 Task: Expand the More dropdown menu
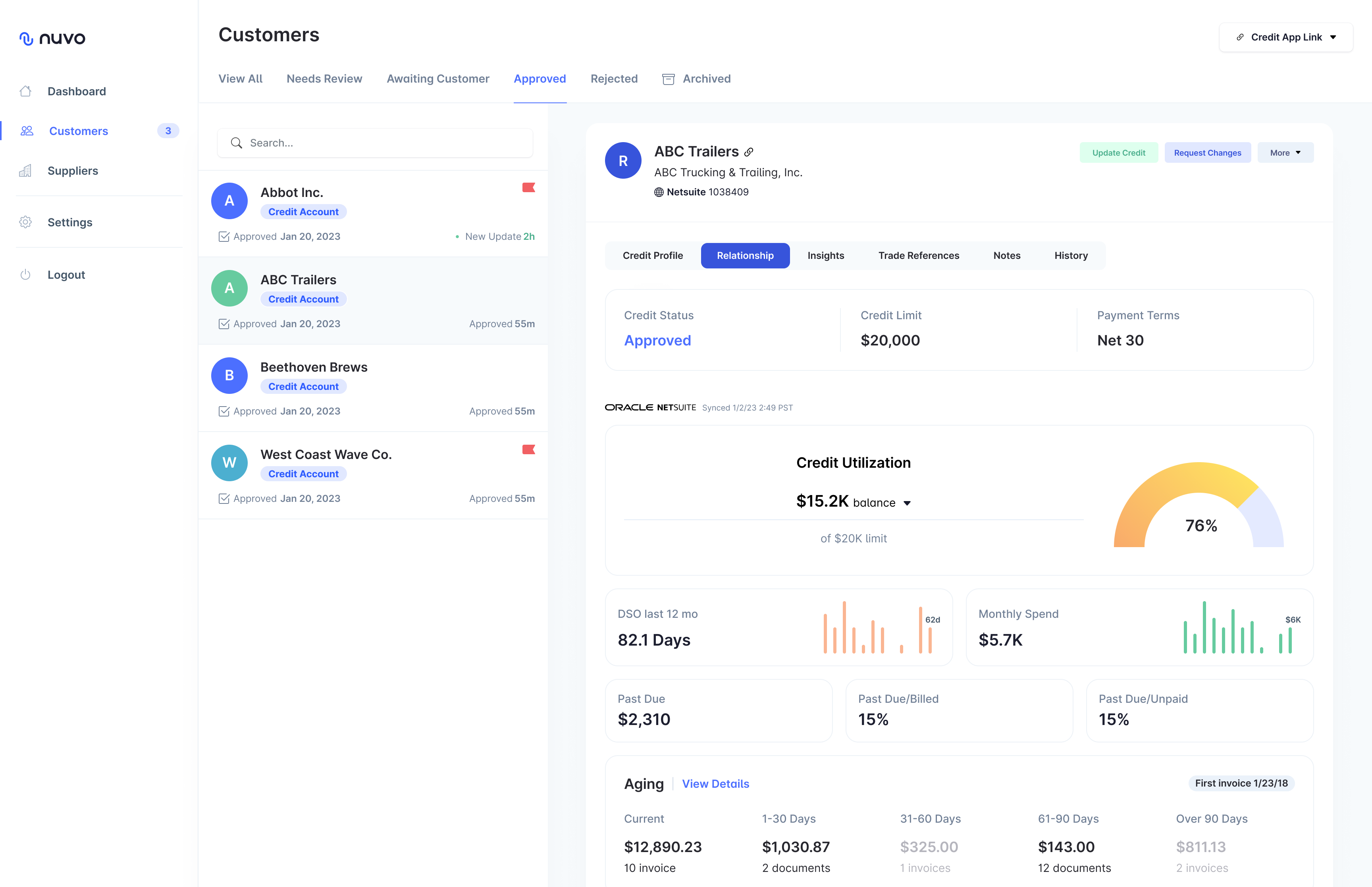pyautogui.click(x=1285, y=152)
